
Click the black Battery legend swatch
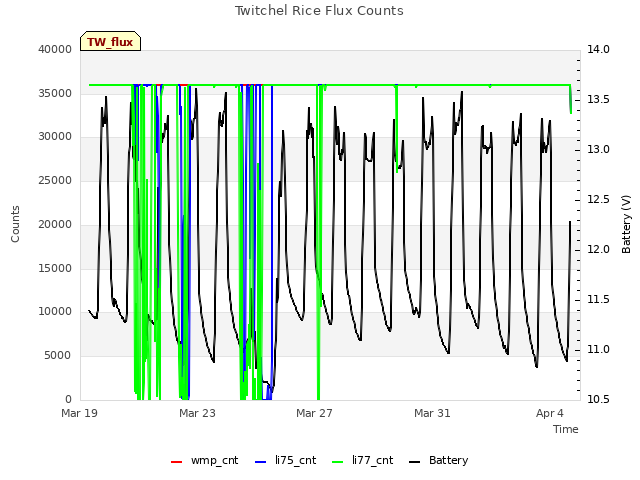click(x=414, y=462)
